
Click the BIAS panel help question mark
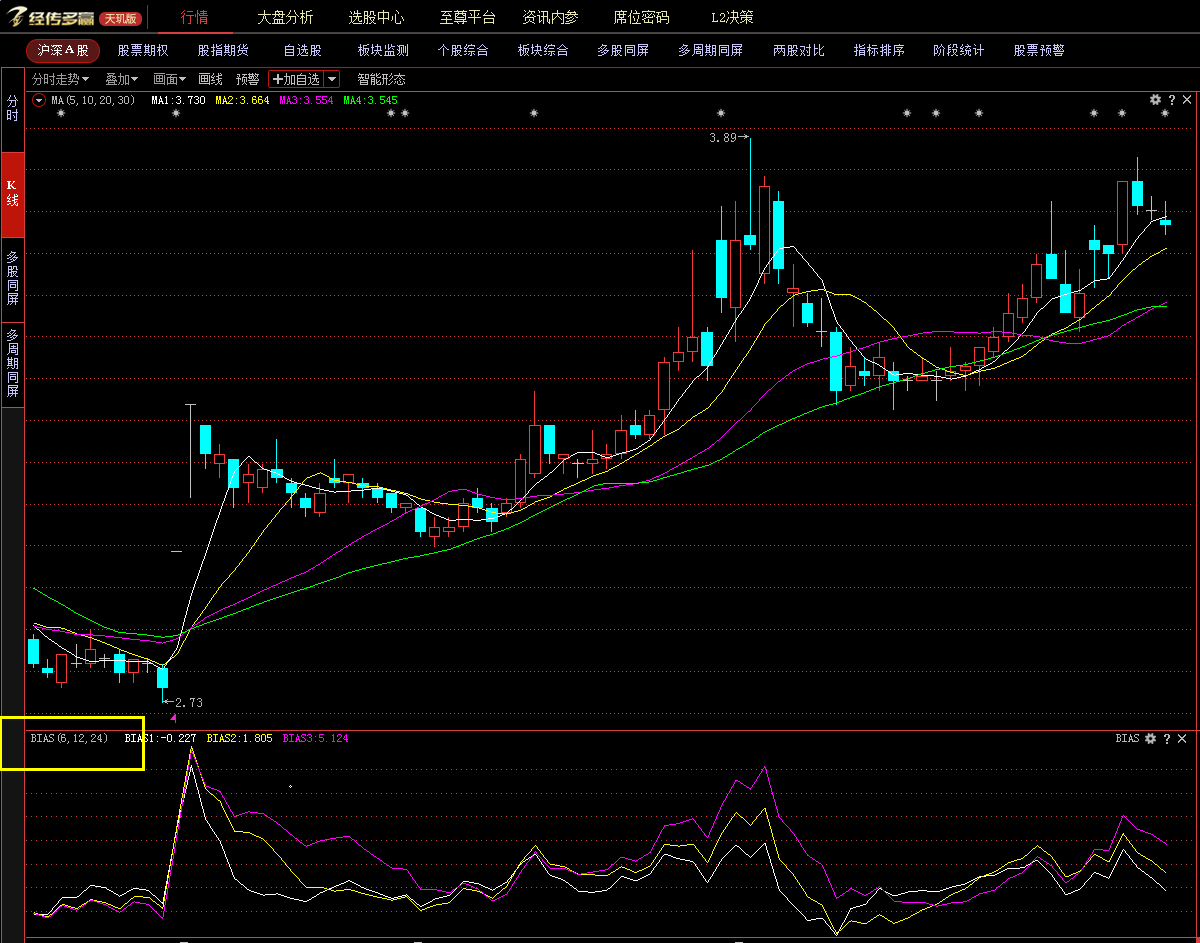[1166, 738]
